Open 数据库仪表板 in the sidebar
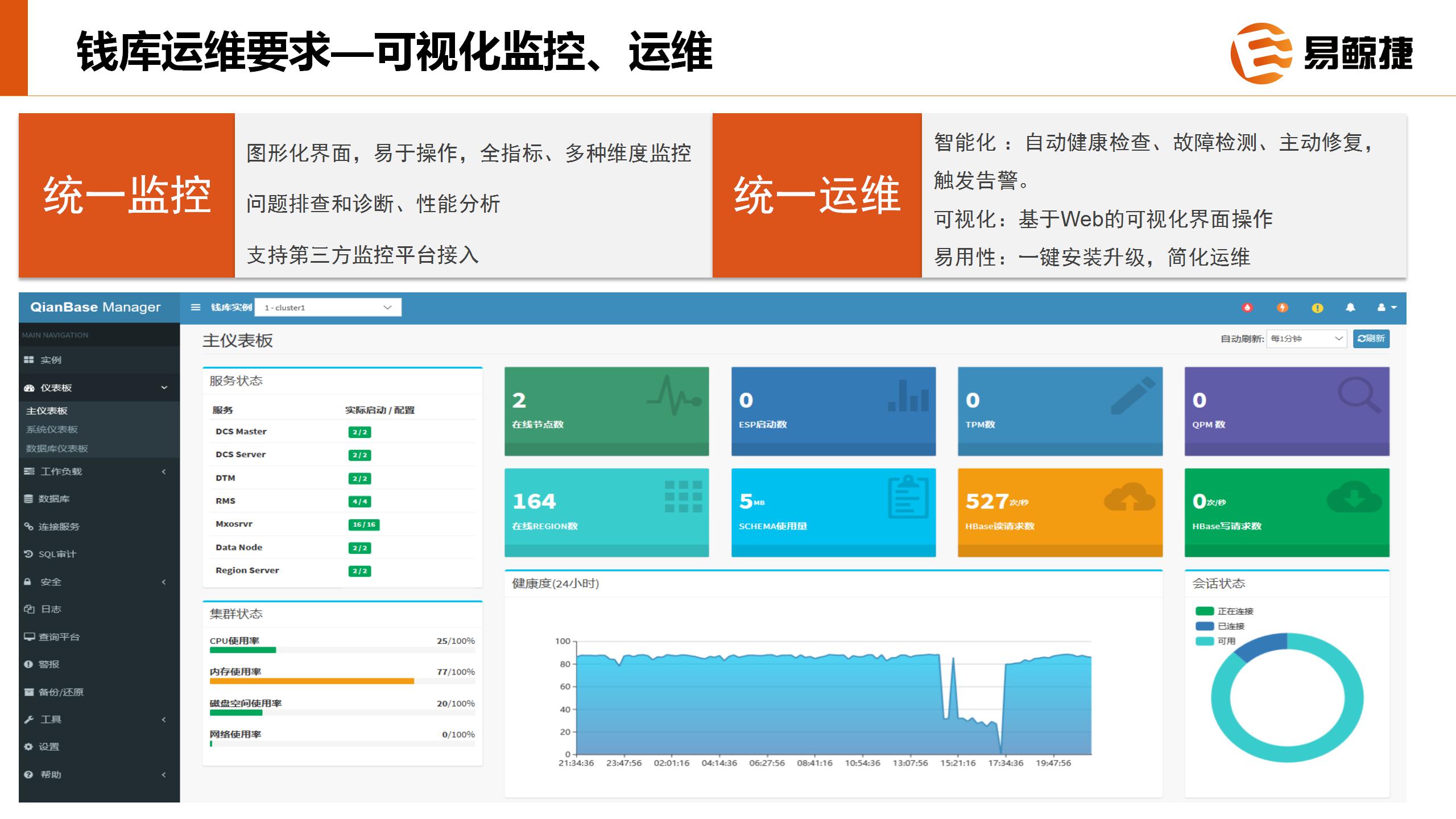The image size is (1456, 819). (x=57, y=448)
